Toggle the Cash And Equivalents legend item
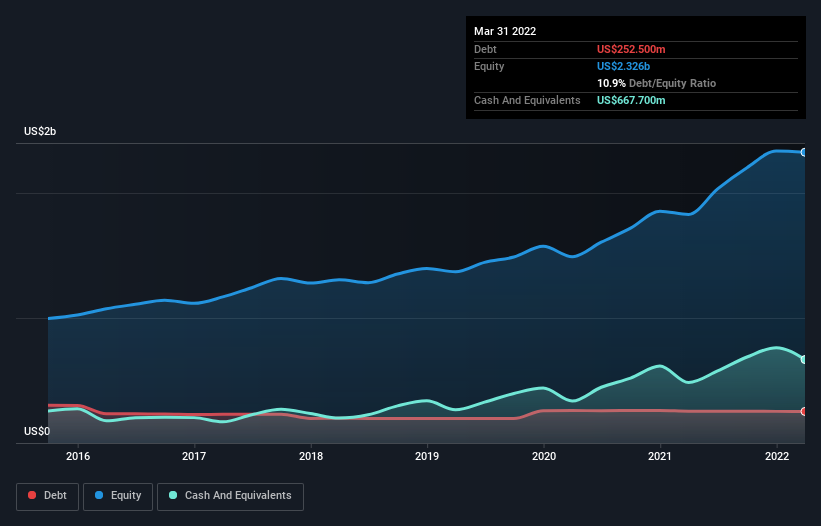The image size is (821, 526). 230,495
